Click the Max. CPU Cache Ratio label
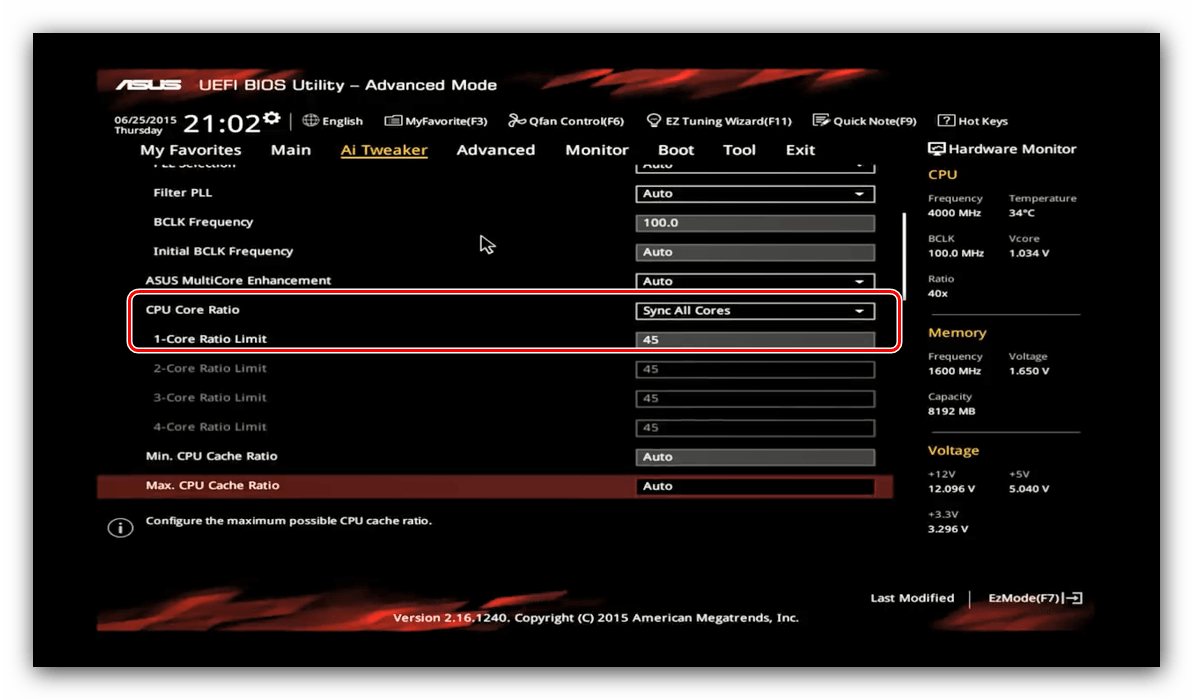Viewport: 1193px width, 700px height. tap(212, 485)
